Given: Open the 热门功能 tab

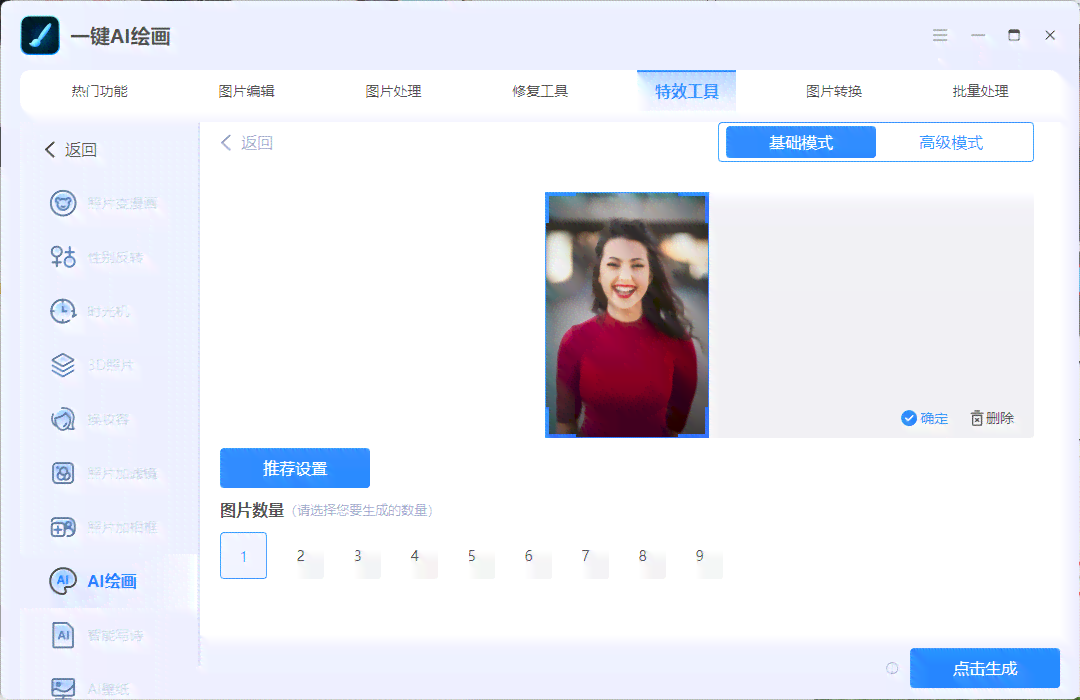Looking at the screenshot, I should [100, 91].
